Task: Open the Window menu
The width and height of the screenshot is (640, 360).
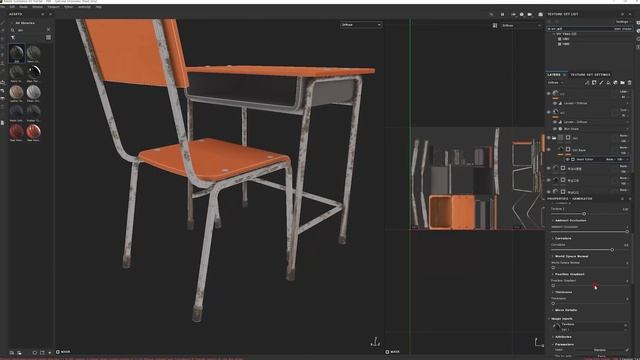Action: pyautogui.click(x=38, y=7)
